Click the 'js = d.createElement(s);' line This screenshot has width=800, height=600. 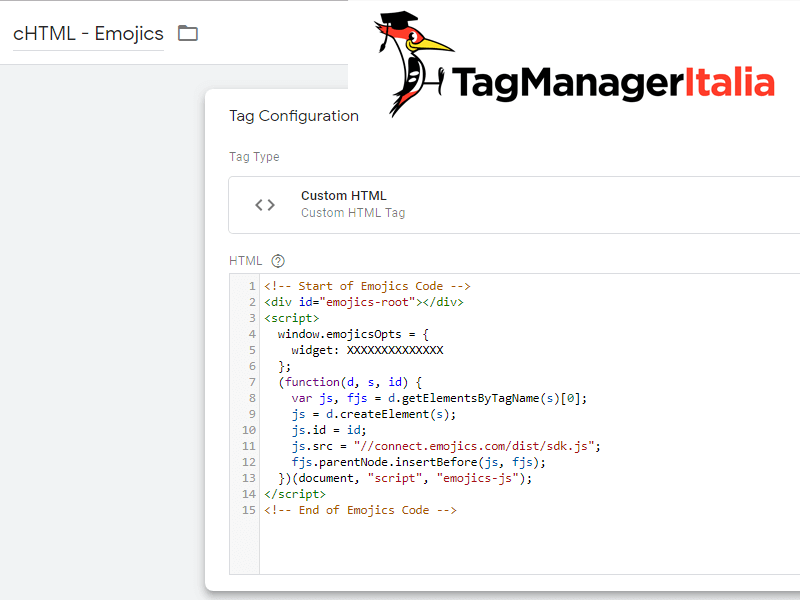point(374,414)
